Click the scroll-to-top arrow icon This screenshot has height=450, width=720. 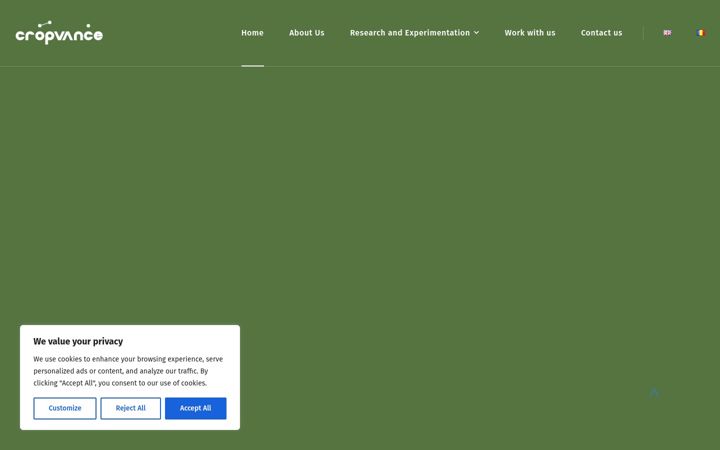click(654, 393)
